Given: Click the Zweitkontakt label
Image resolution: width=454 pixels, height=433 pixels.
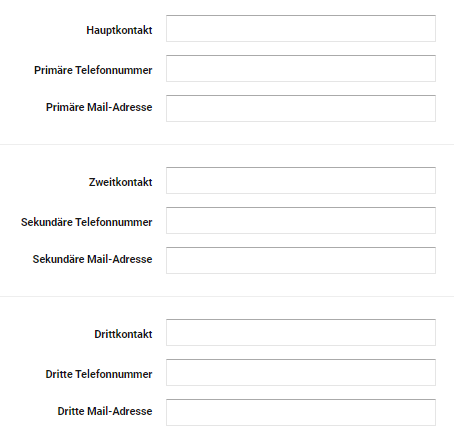Looking at the screenshot, I should [x=121, y=182].
